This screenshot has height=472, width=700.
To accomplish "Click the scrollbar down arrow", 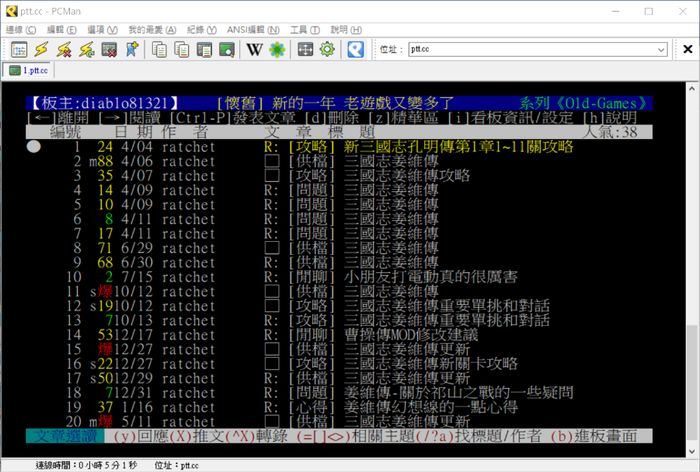I will click(x=692, y=451).
